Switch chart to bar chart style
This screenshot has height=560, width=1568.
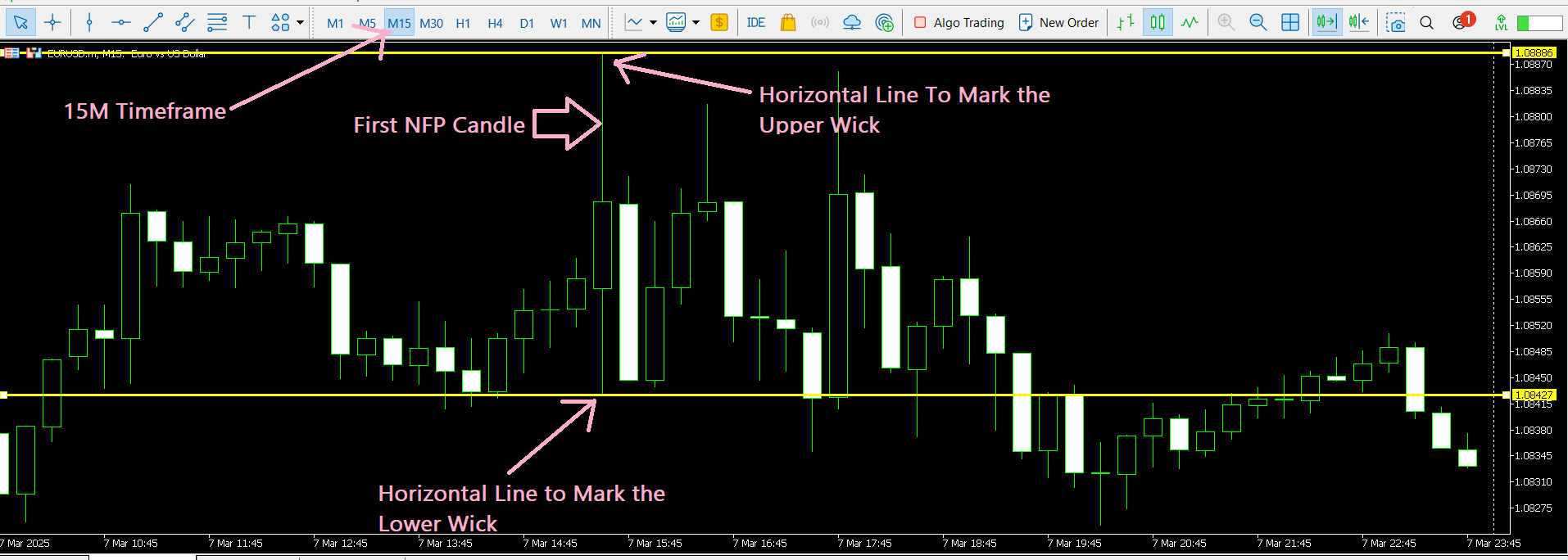tap(1126, 23)
